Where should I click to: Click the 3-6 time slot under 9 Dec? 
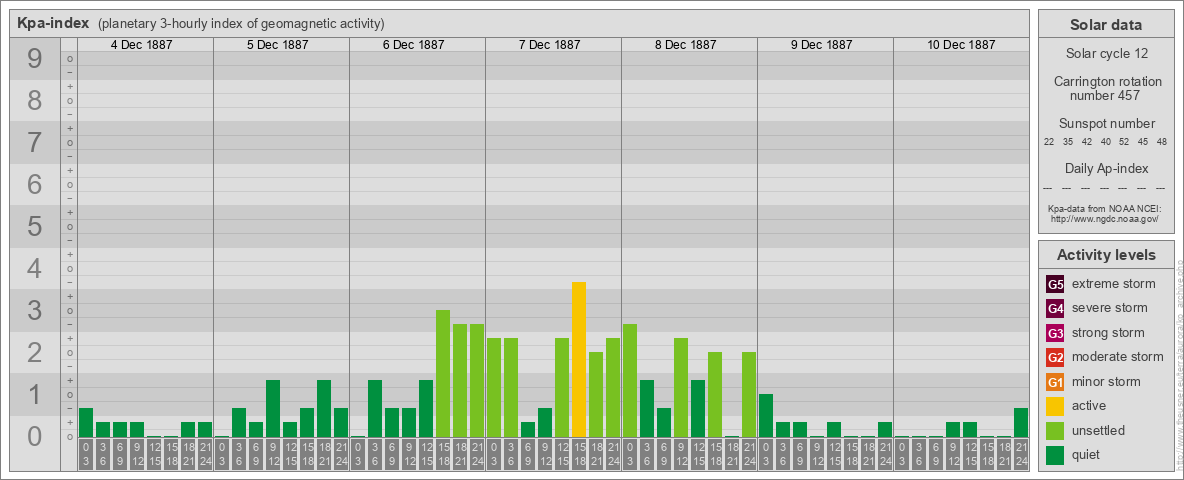click(782, 455)
